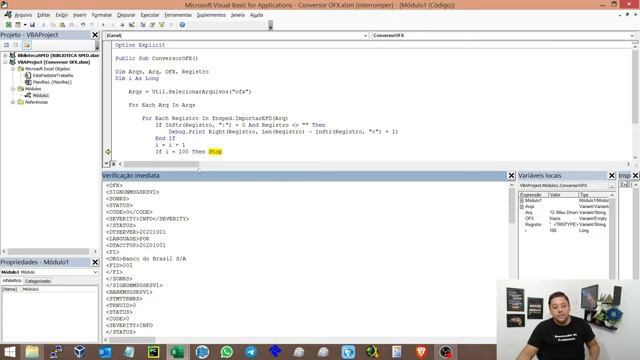Screen dimensions: 640x360
Task: Close the Verificação imediata panel
Action: tap(511, 176)
